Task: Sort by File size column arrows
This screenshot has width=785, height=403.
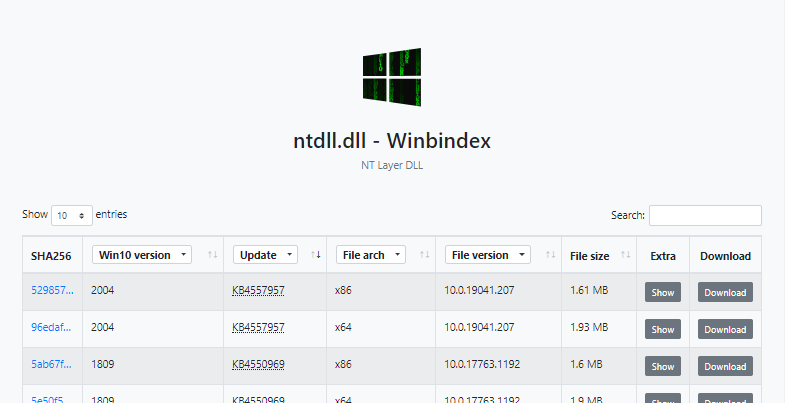Action: tap(626, 255)
